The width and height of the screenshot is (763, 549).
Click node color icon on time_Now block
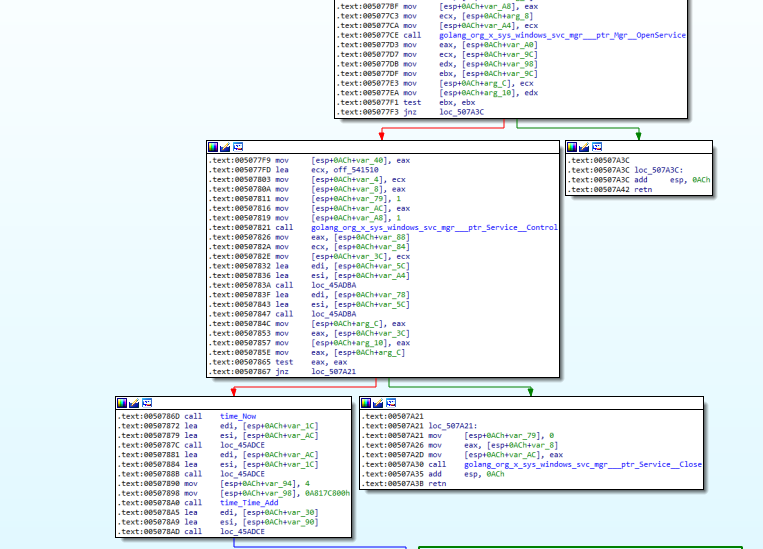point(122,403)
